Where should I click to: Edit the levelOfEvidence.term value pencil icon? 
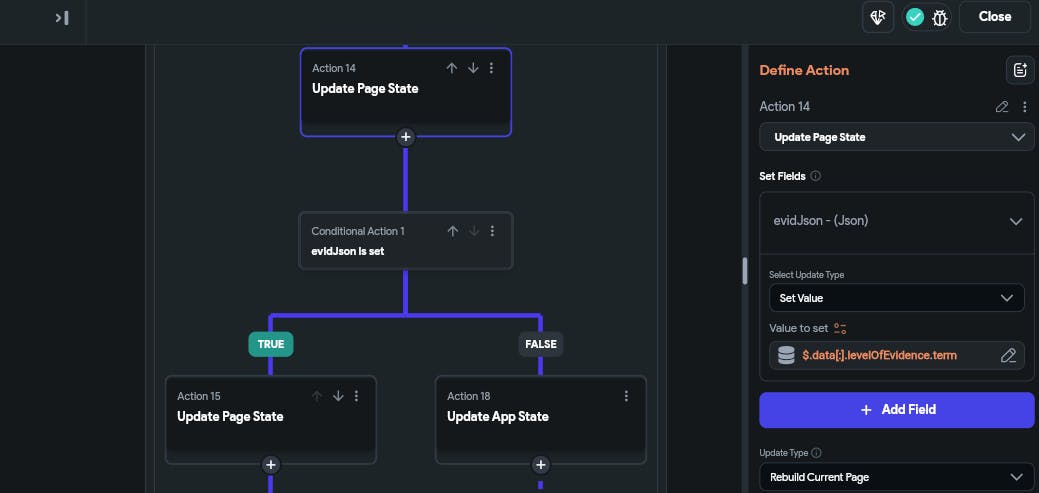pos(1008,356)
